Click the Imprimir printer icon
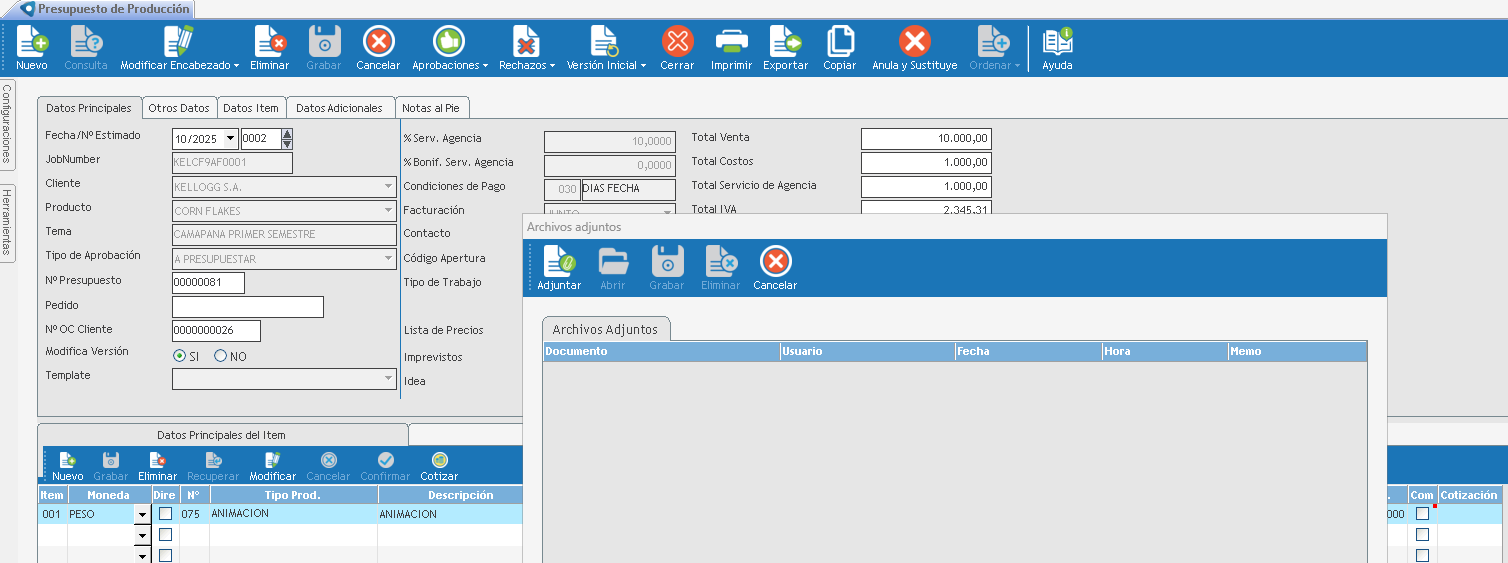Screen dimensions: 1508x563 pos(731,48)
